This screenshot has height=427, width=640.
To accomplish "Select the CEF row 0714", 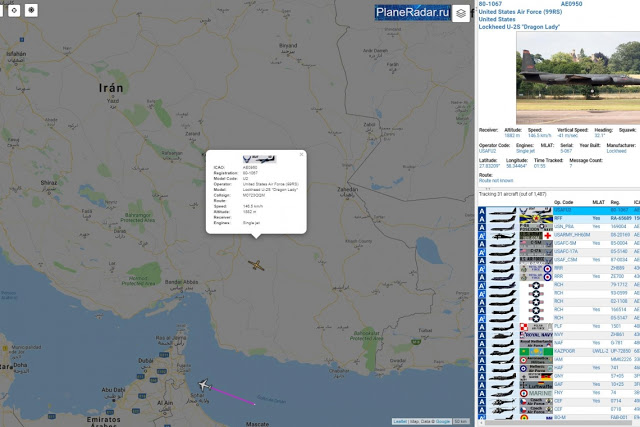I will 559,401.
